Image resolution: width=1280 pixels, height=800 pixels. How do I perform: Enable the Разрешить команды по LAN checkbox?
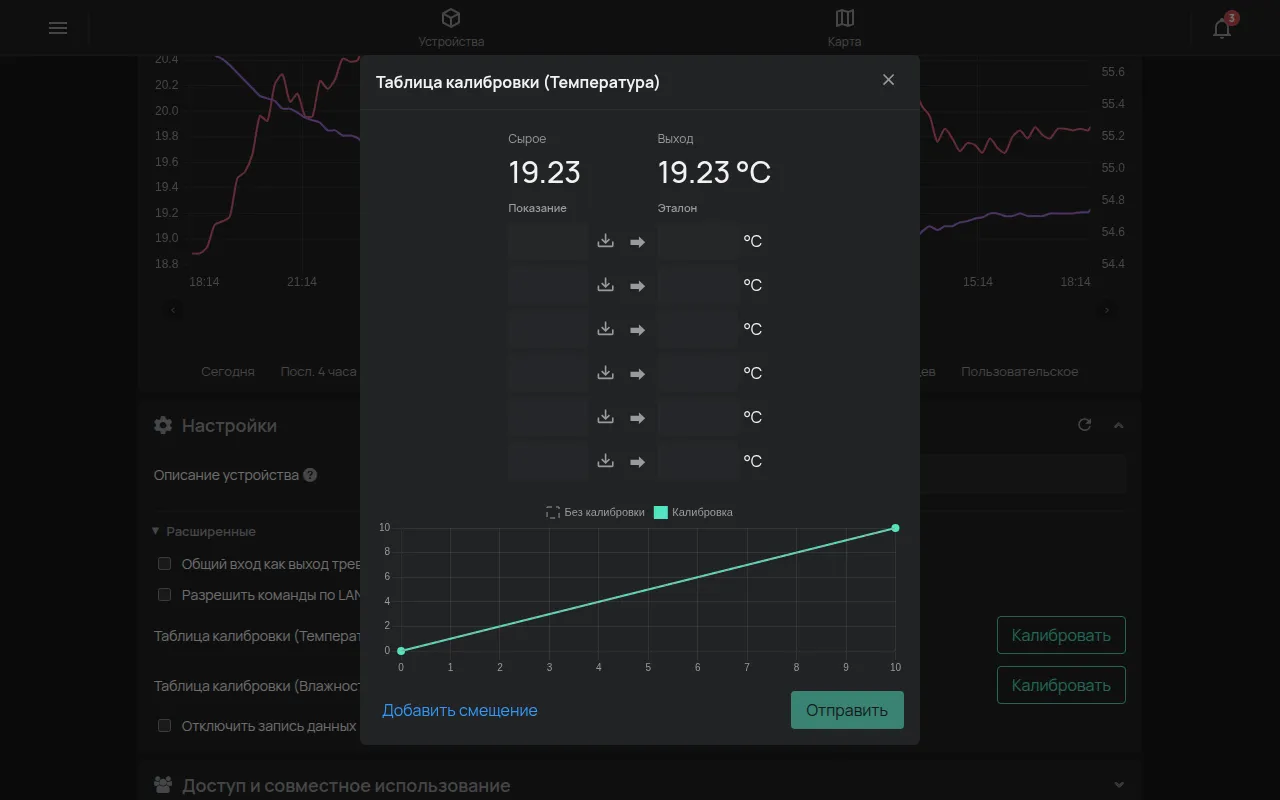pyautogui.click(x=165, y=595)
